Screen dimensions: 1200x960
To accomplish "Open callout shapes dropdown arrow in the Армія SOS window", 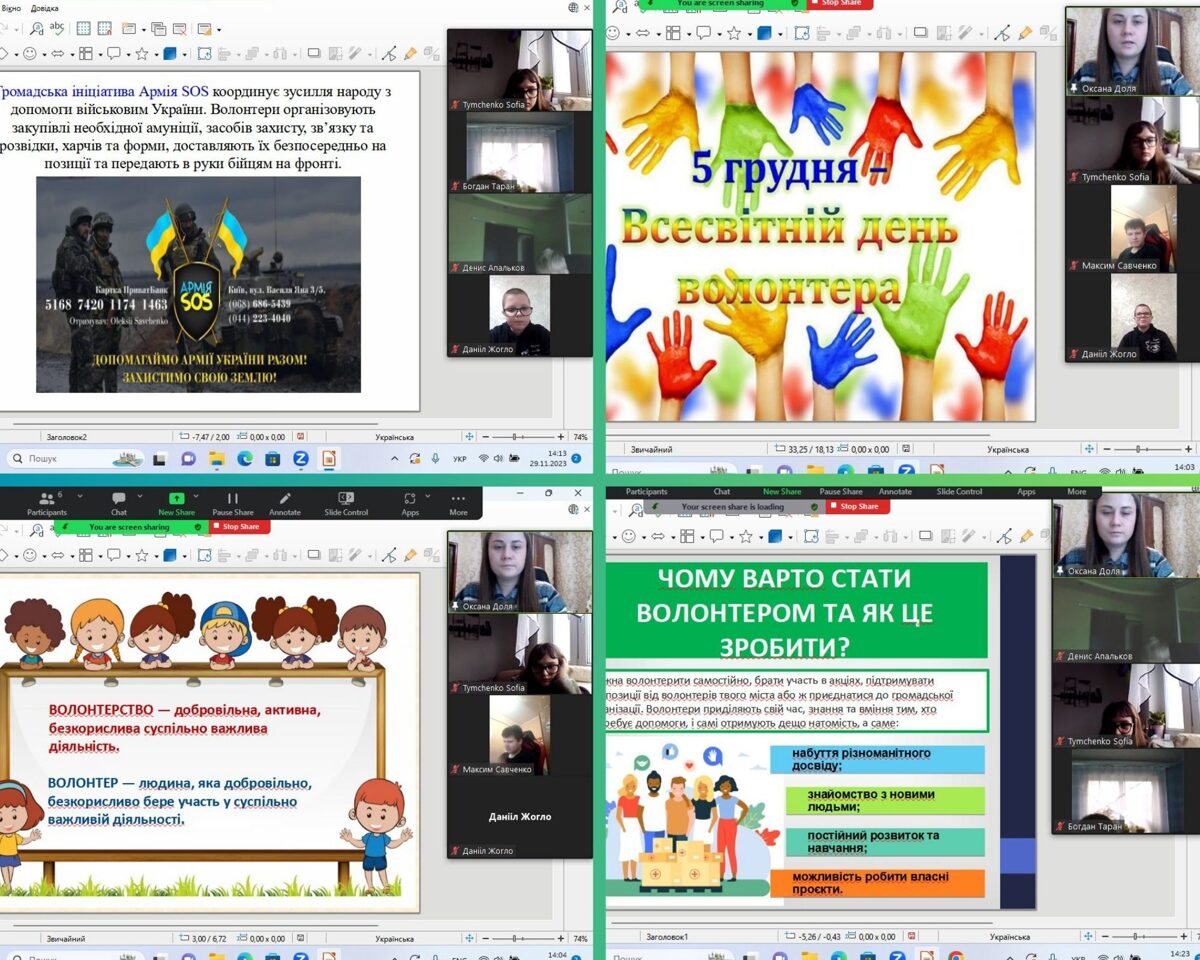I will coord(126,54).
